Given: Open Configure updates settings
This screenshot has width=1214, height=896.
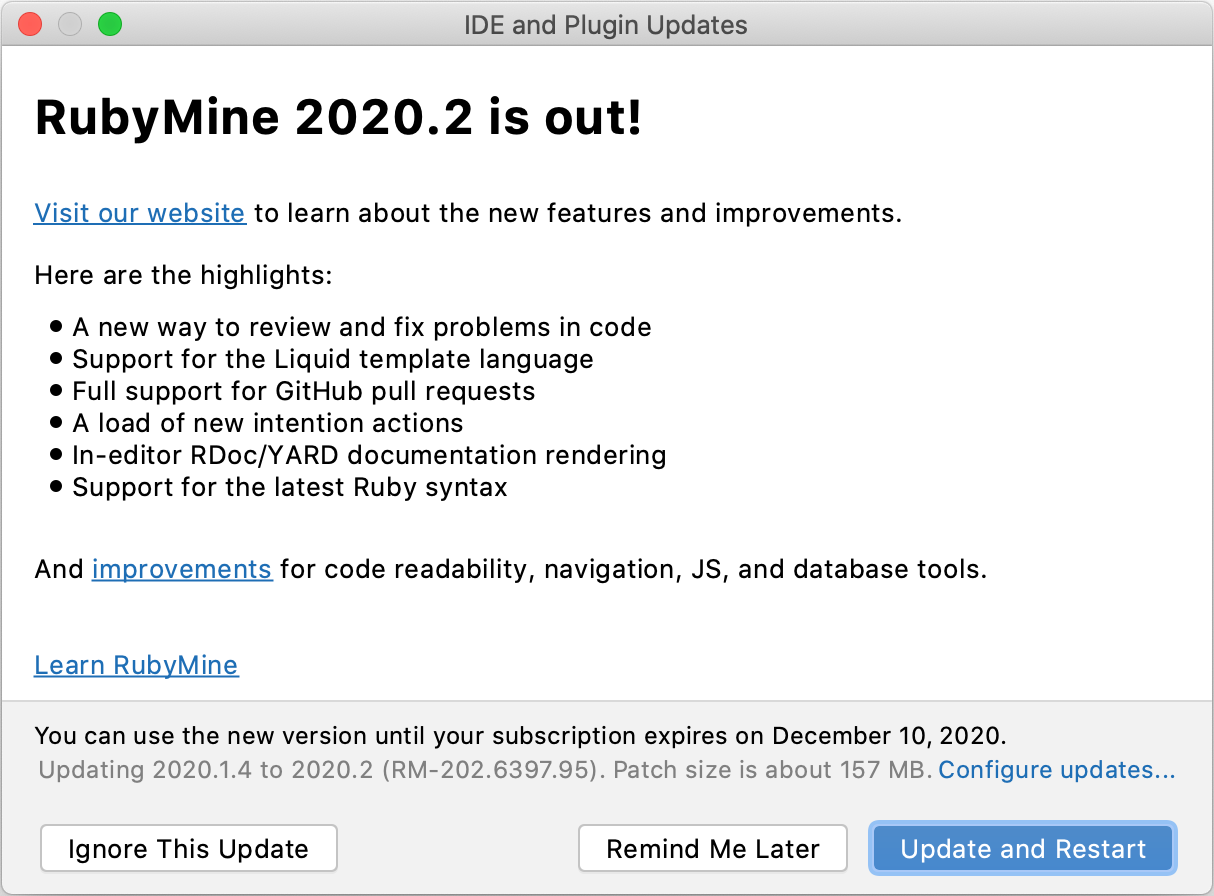Looking at the screenshot, I should click(x=1055, y=770).
